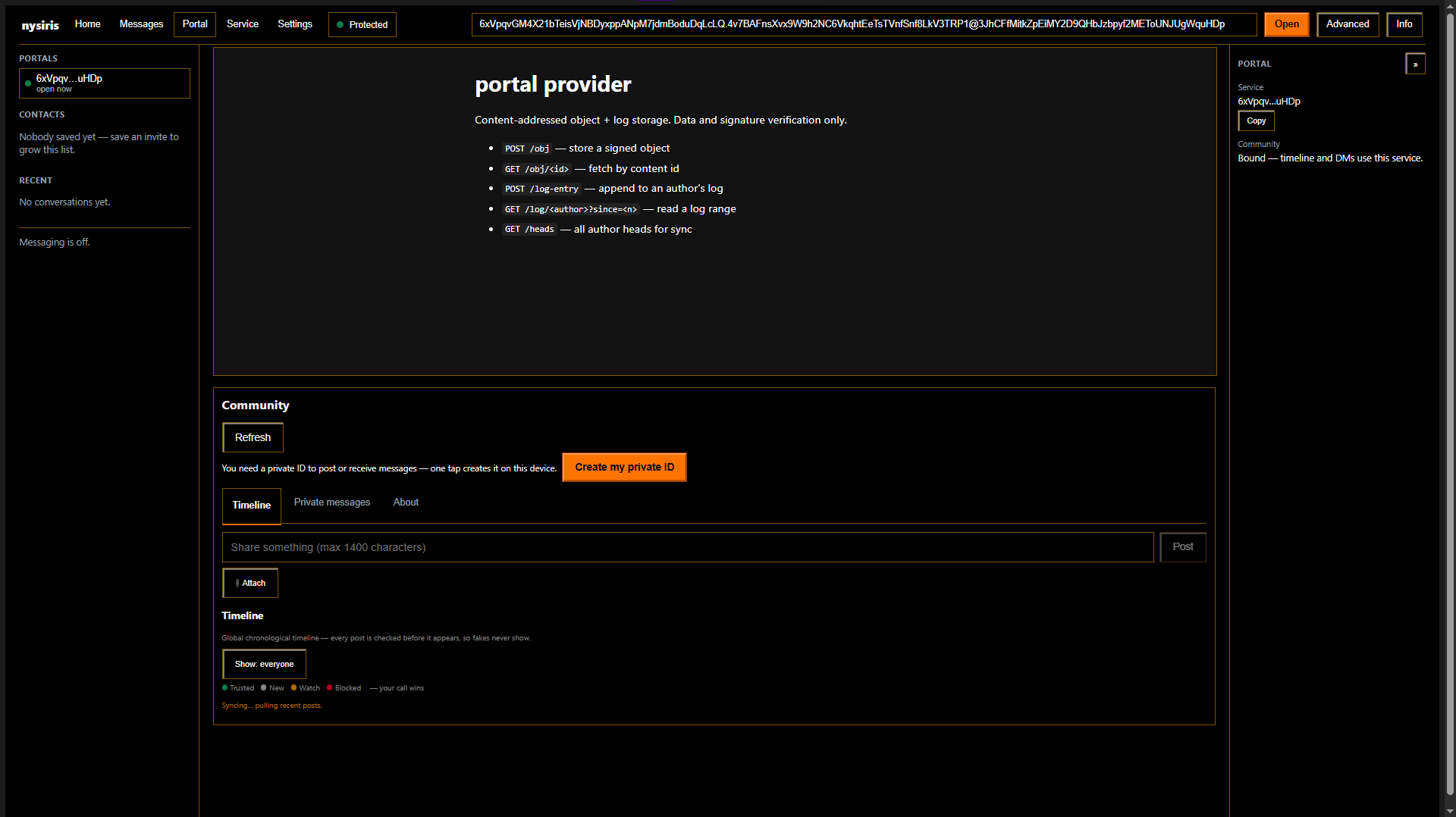Click the orange Open button
Image resolution: width=1456 pixels, height=817 pixels.
pos(1286,24)
